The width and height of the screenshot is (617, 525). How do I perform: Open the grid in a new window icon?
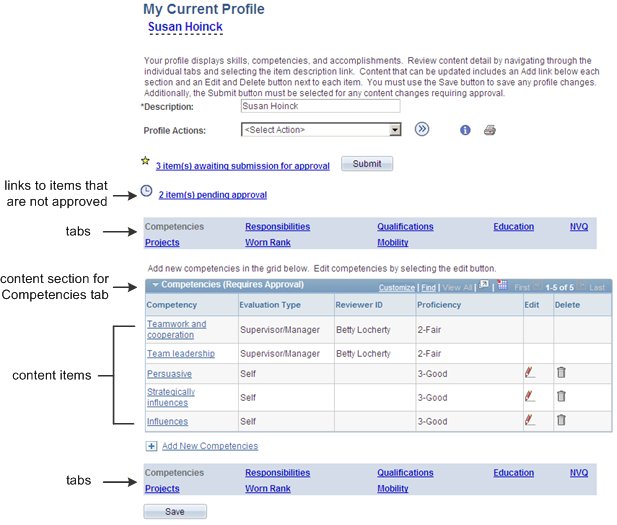pyautogui.click(x=484, y=284)
